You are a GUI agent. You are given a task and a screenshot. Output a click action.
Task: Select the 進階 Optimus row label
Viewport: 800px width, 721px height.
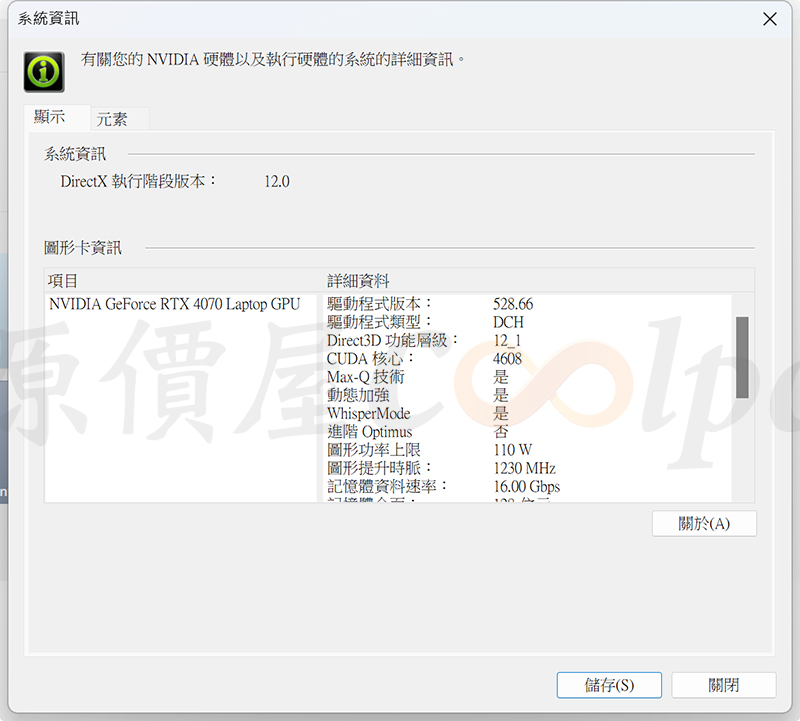pos(369,432)
